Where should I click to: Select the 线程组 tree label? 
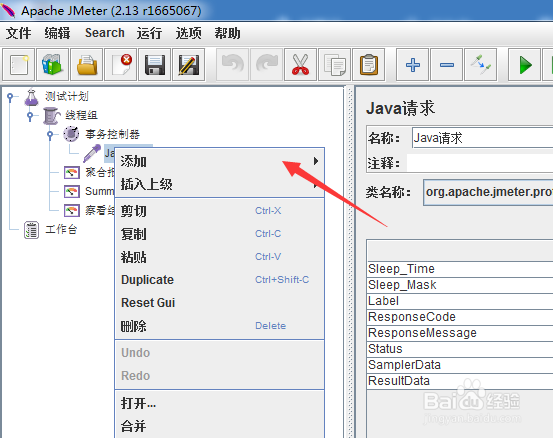click(81, 115)
